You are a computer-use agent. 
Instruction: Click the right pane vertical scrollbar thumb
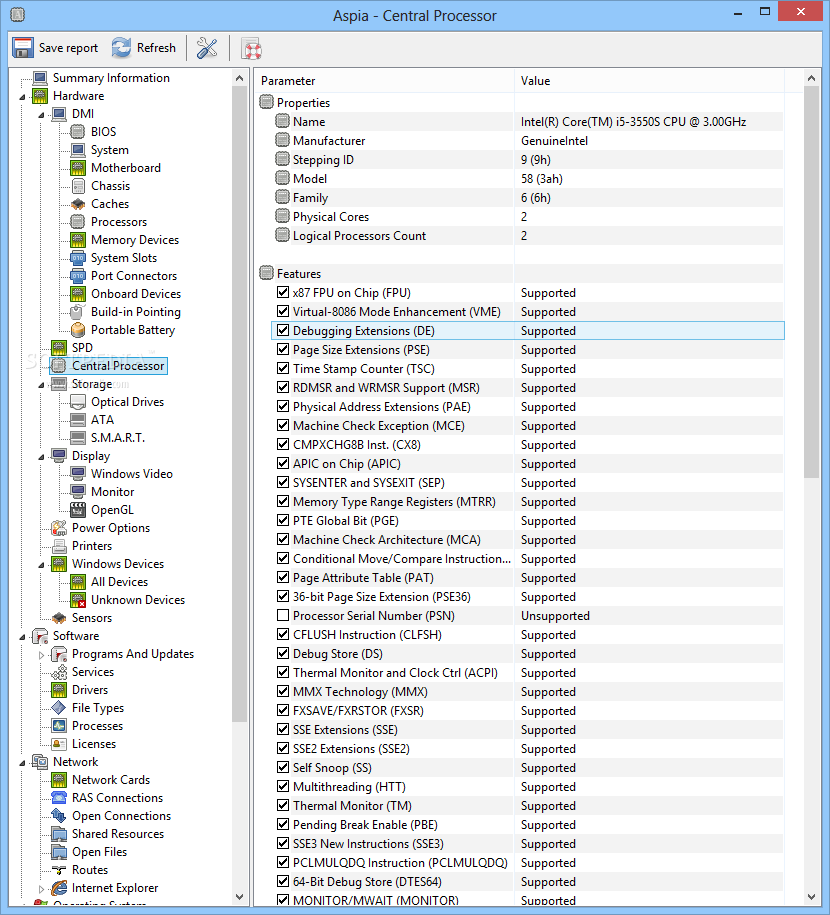[x=811, y=282]
